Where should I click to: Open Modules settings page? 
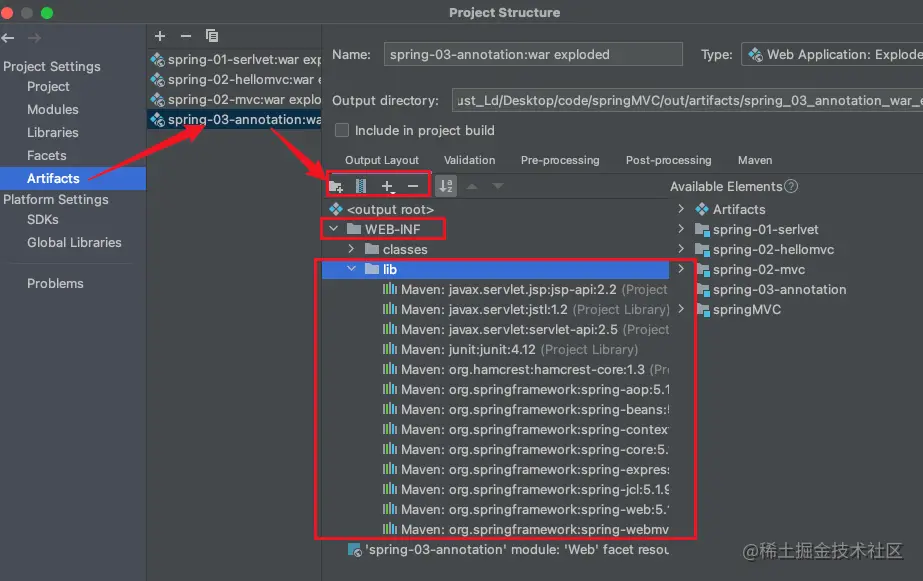click(x=52, y=109)
